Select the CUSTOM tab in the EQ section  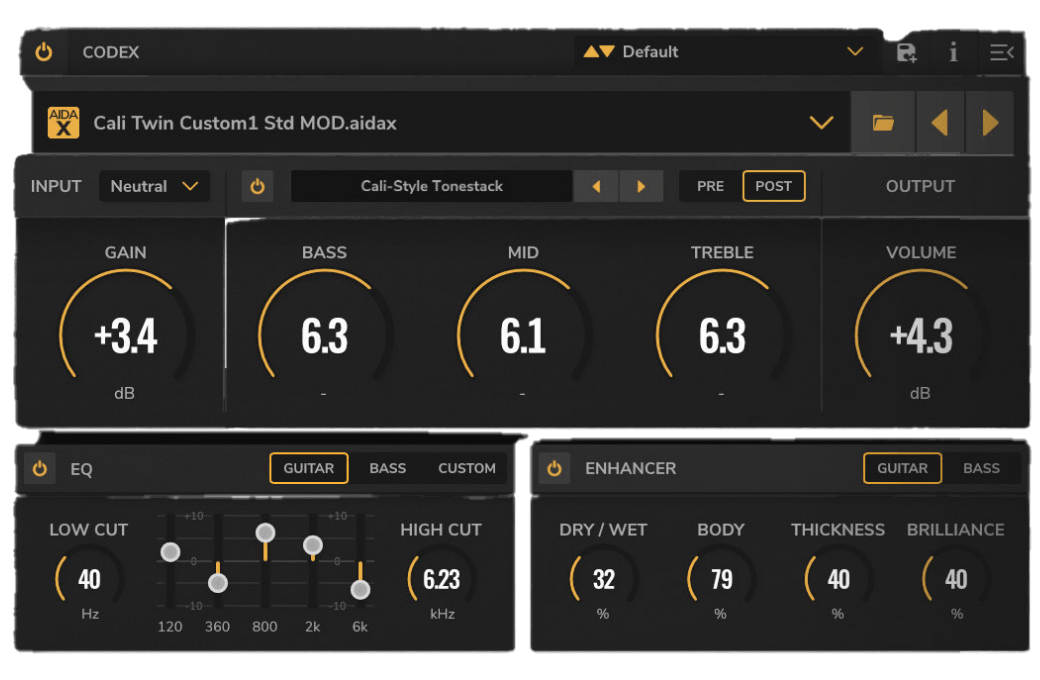[467, 468]
